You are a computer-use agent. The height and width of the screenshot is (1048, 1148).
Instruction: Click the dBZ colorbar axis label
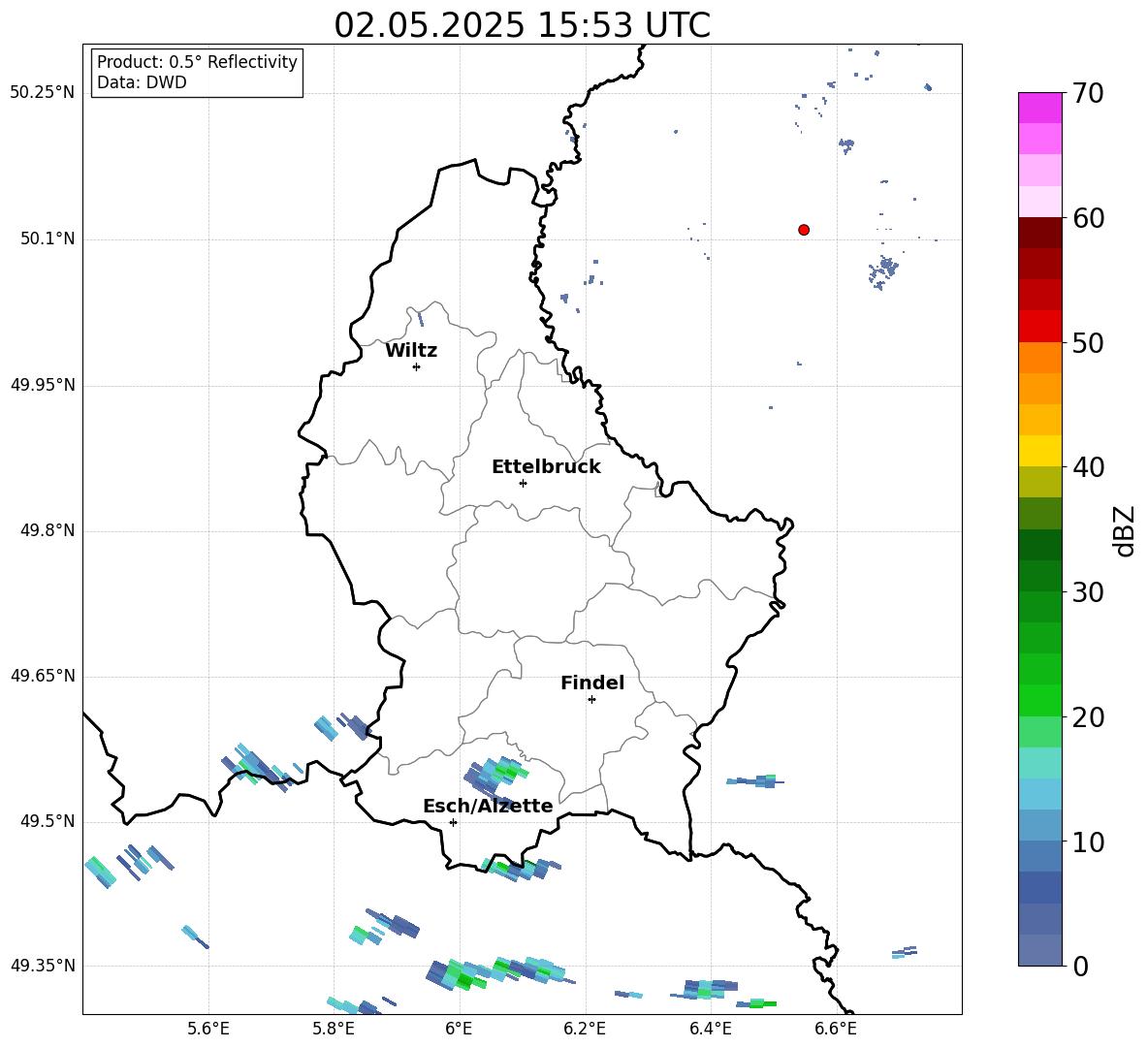(1125, 530)
